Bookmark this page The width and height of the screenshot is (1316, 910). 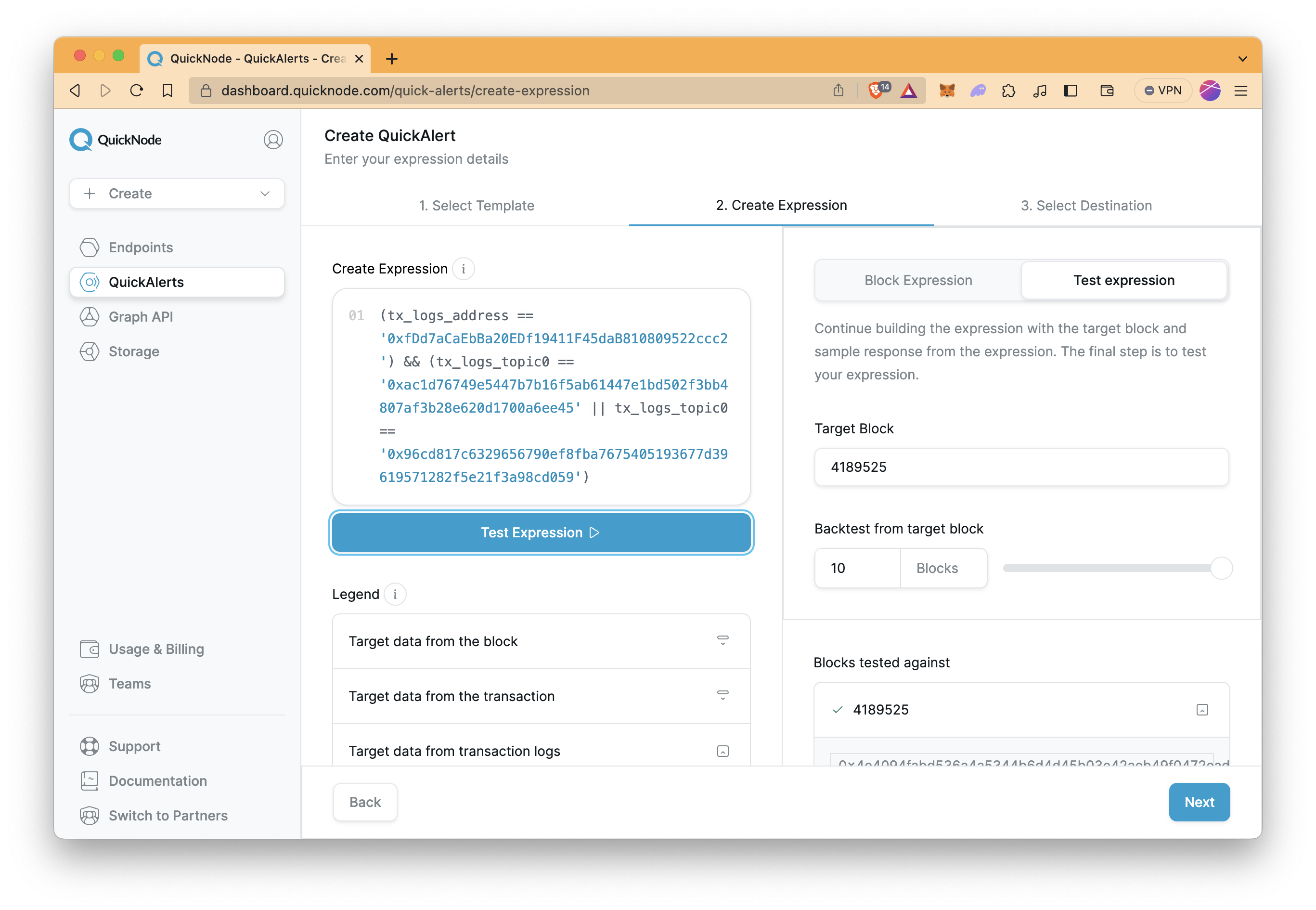(x=167, y=91)
